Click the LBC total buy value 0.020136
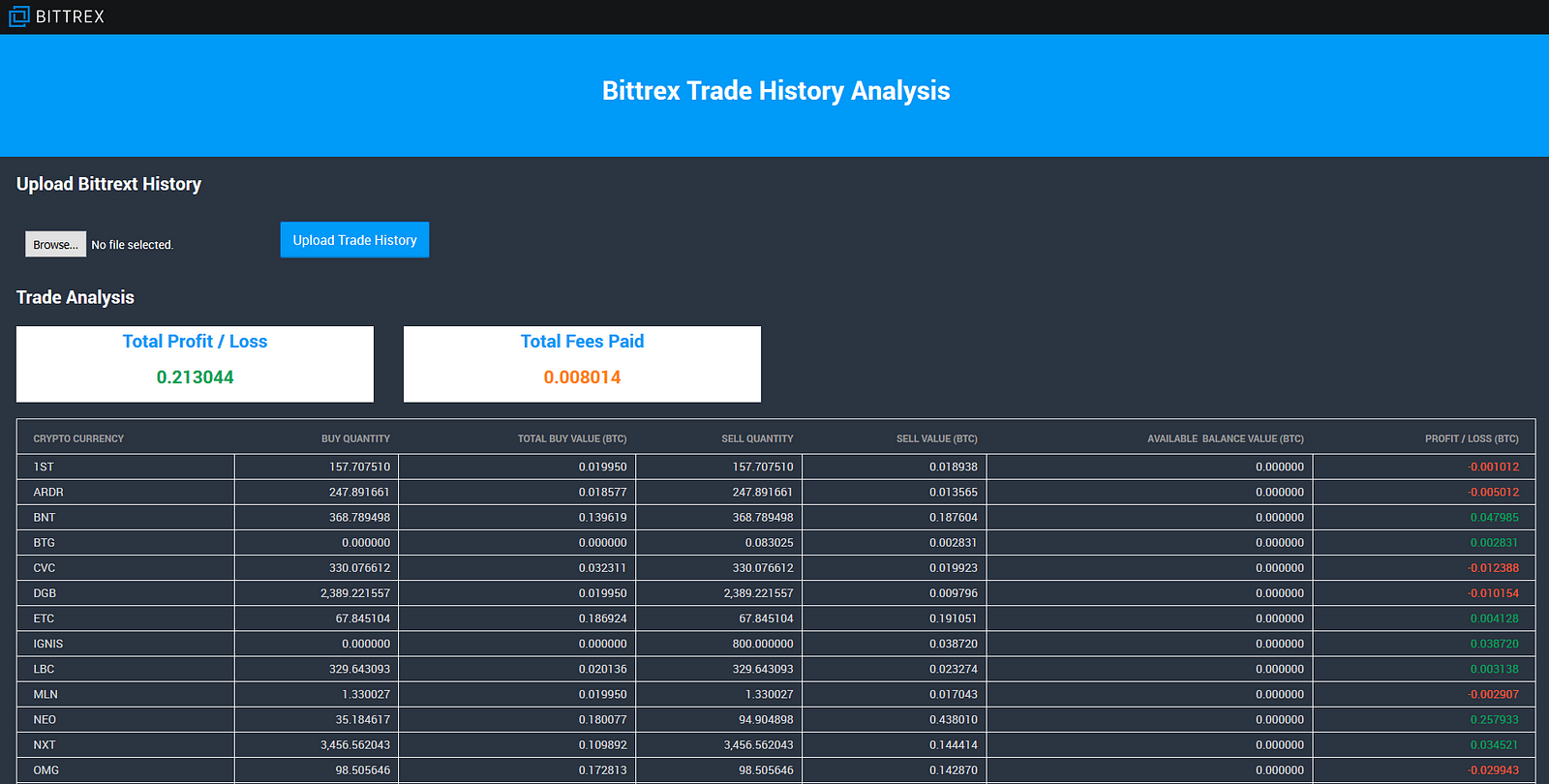This screenshot has height=784, width=1549. [x=603, y=669]
